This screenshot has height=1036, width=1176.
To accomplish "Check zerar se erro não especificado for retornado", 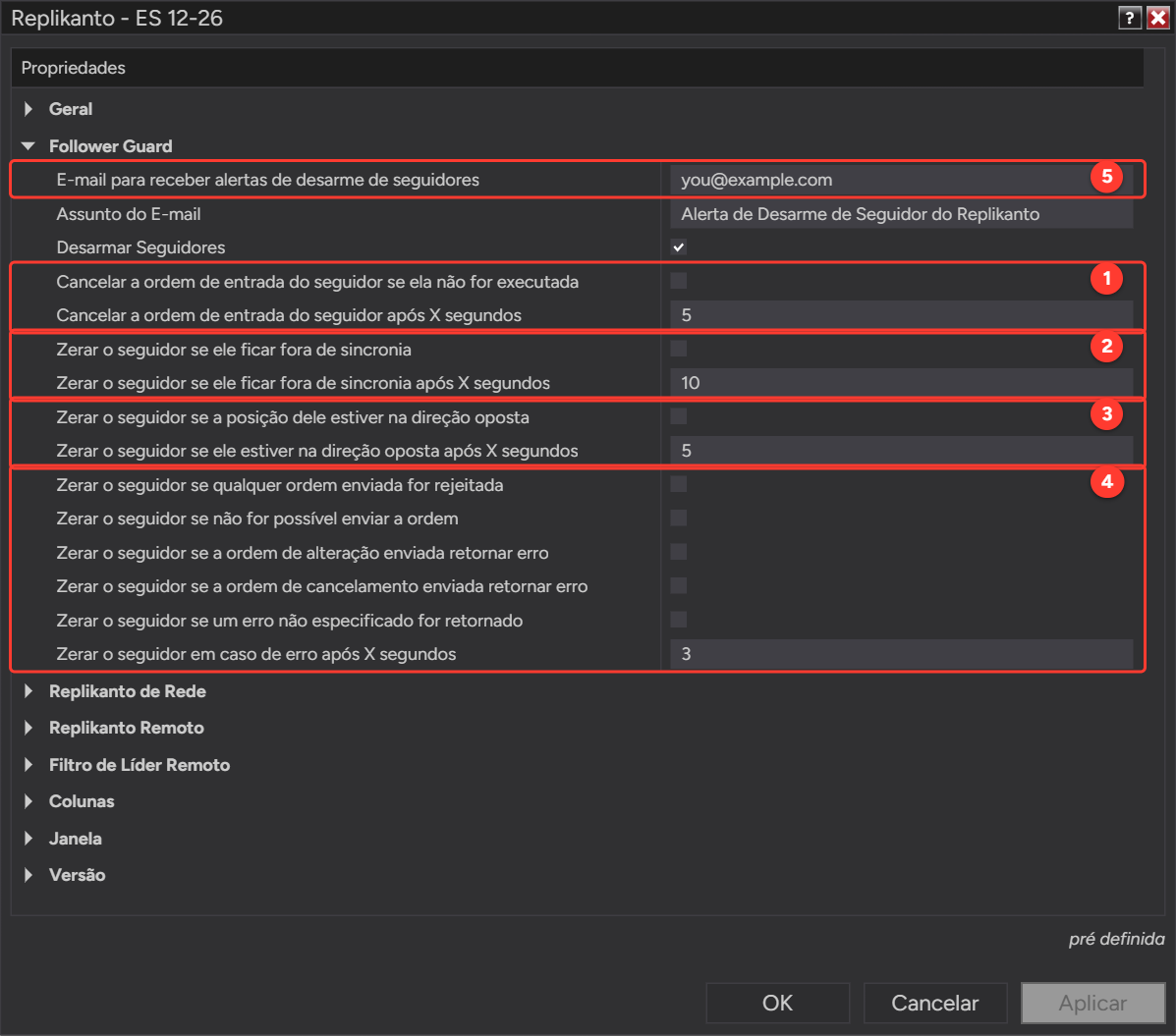I will [x=679, y=620].
